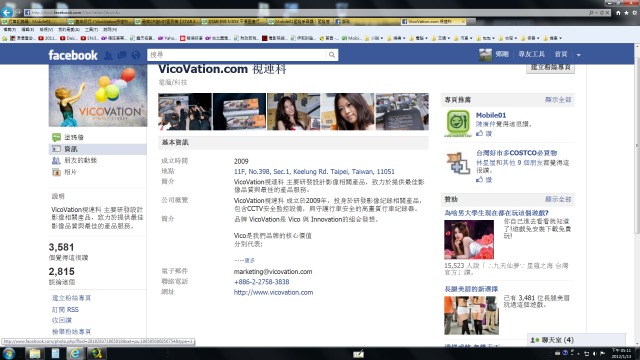The height and width of the screenshot is (360, 640).
Task: Open the http://www.vicovation.com website link
Action: [273, 292]
